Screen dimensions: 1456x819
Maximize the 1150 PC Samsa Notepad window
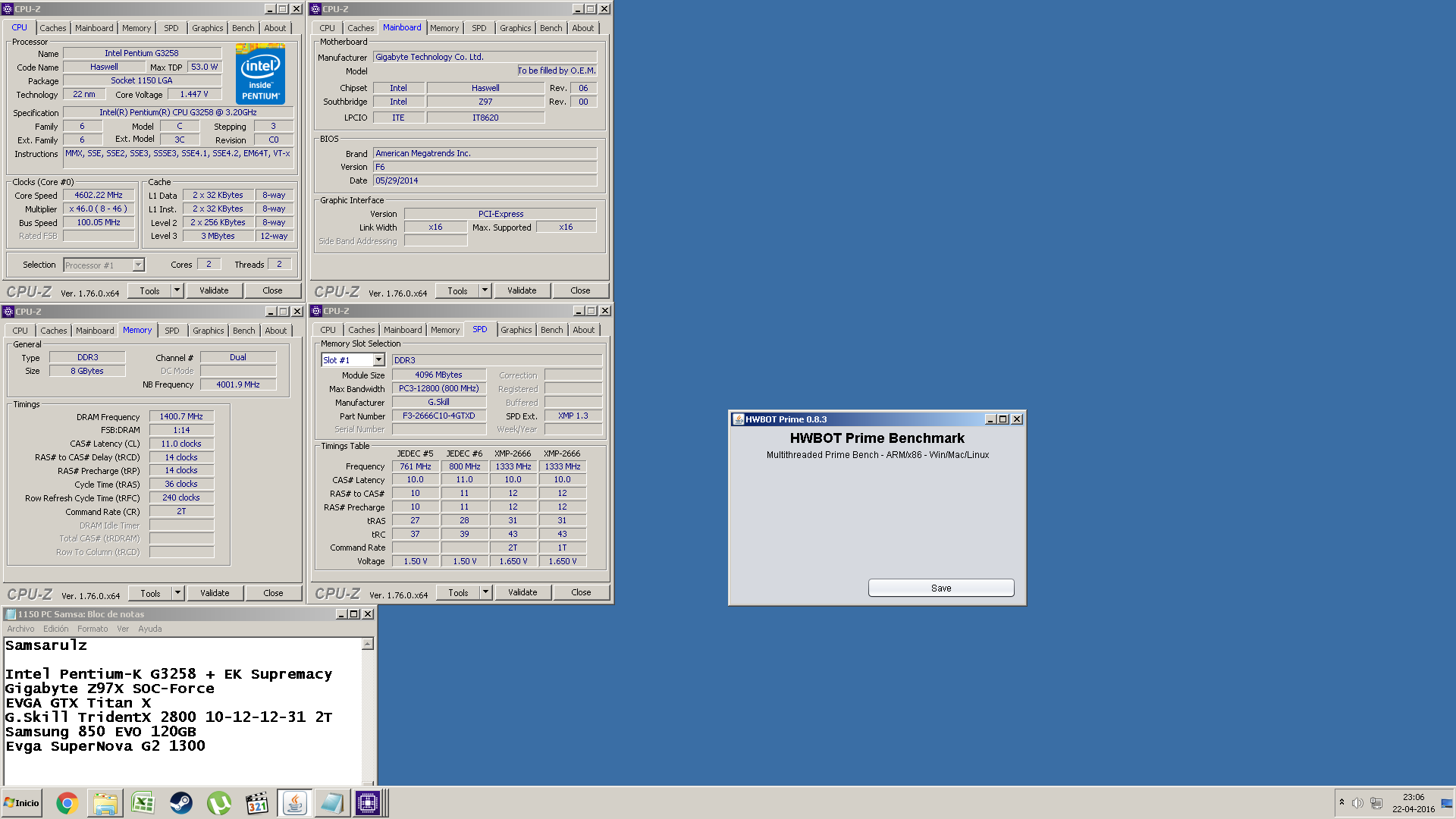pos(354,614)
